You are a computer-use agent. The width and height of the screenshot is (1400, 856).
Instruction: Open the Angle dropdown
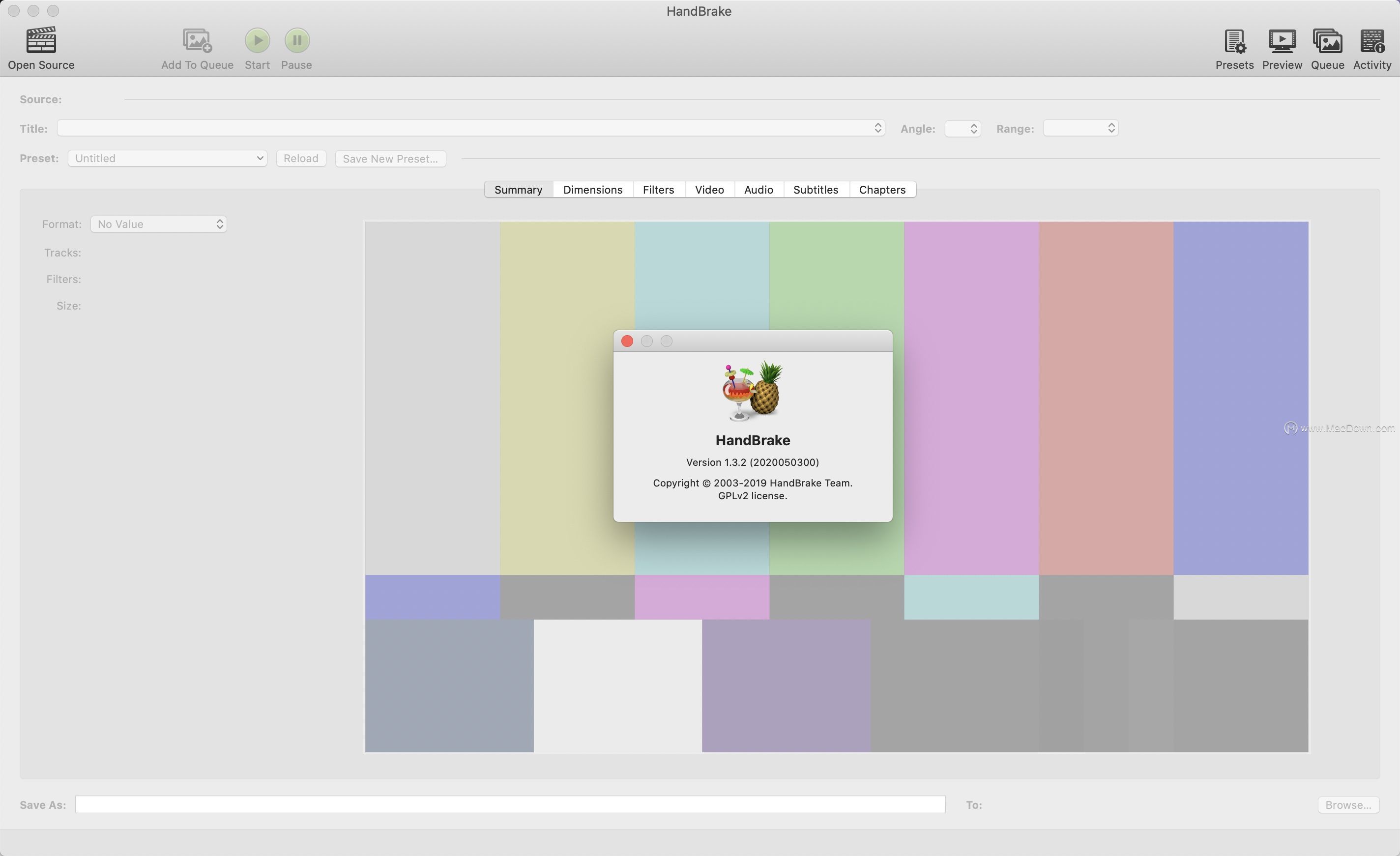(962, 128)
